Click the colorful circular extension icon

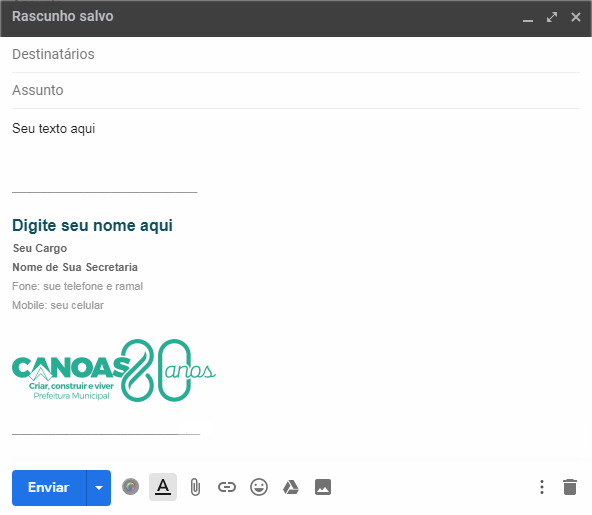130,487
